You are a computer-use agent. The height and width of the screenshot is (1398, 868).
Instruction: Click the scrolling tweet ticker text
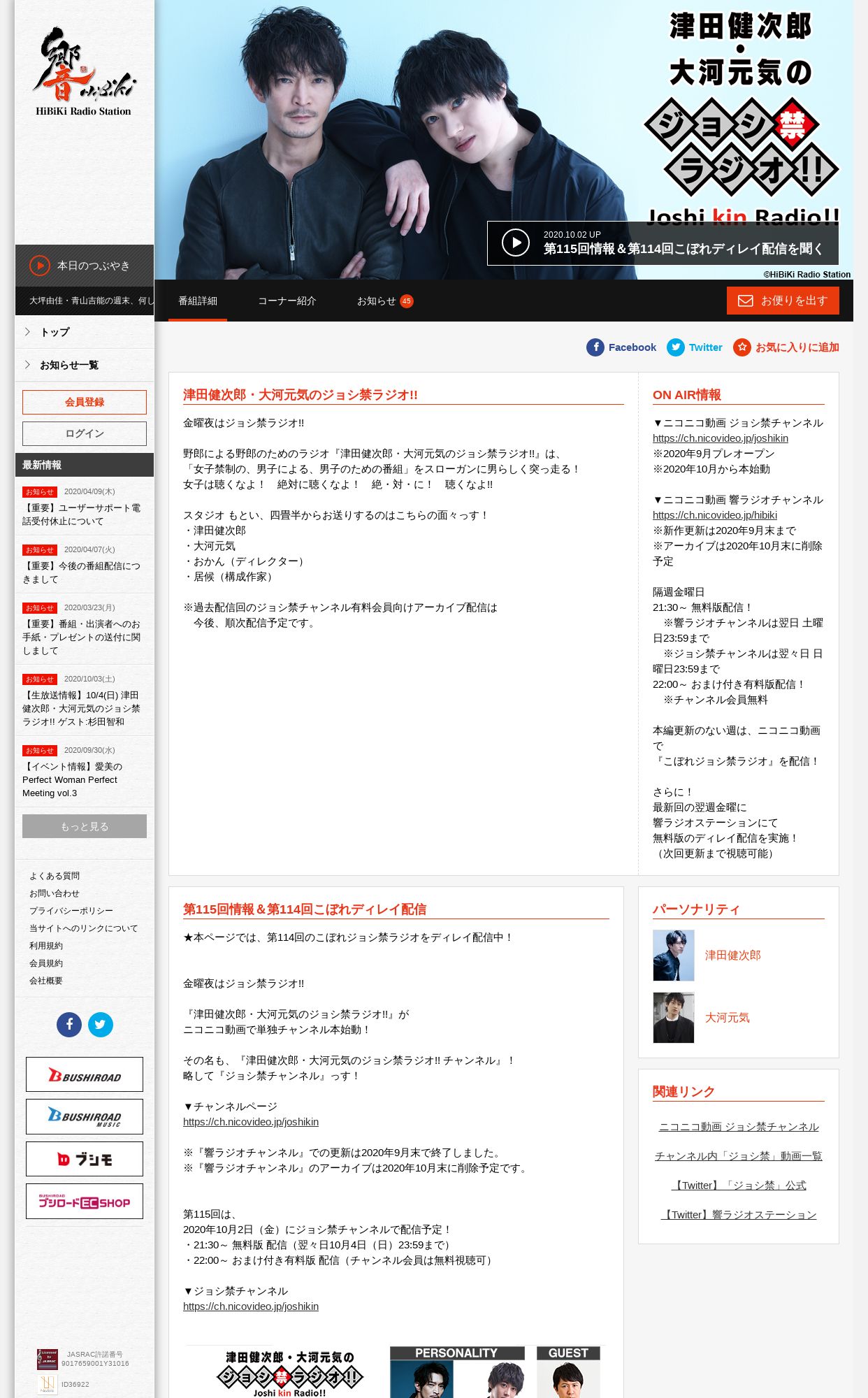pyautogui.click(x=91, y=301)
